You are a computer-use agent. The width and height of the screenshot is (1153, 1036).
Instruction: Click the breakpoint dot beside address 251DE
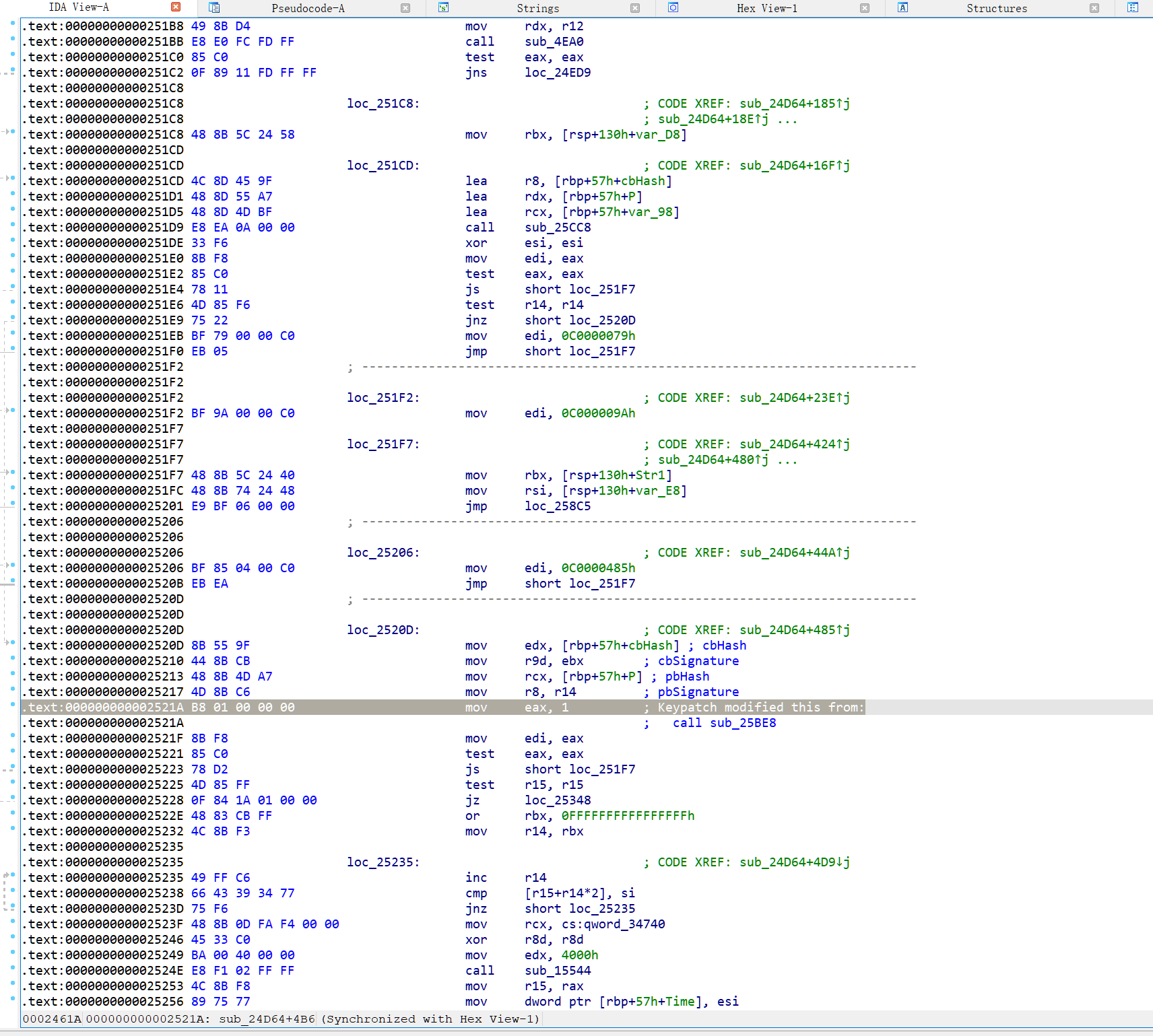click(13, 240)
